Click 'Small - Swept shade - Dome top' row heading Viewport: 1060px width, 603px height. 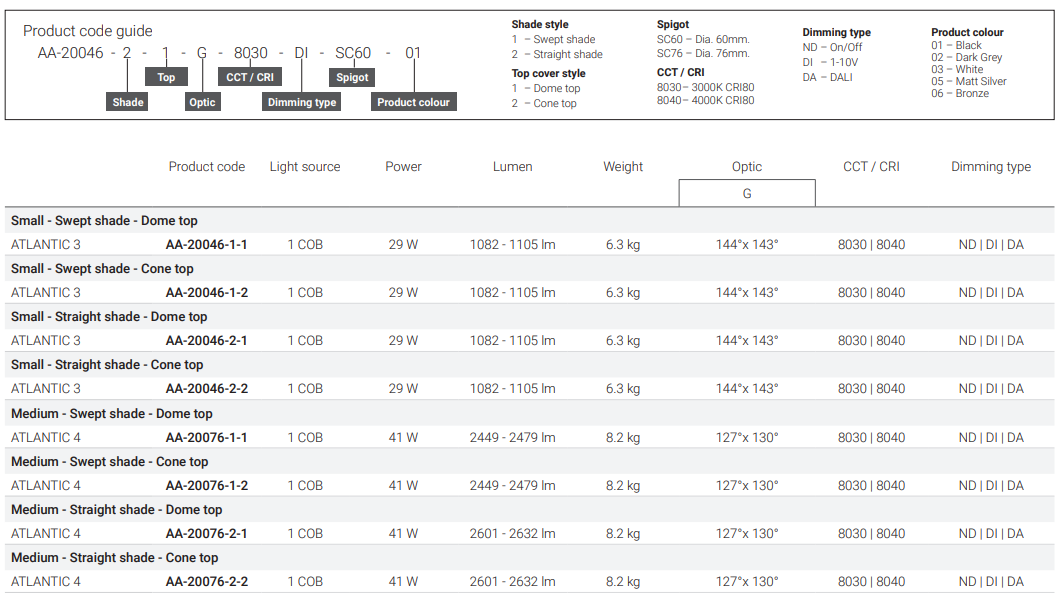tap(104, 221)
